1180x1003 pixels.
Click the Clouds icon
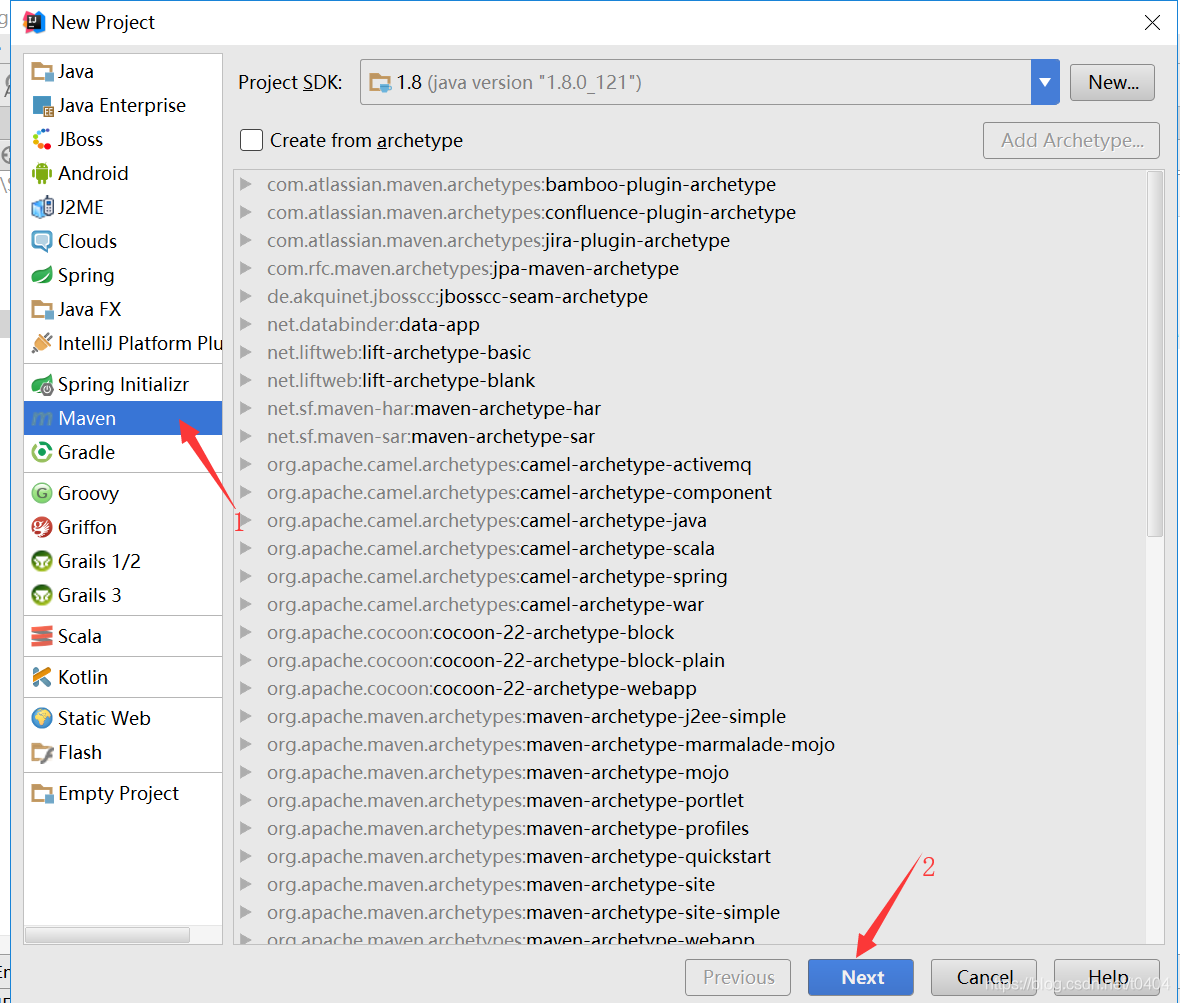pyautogui.click(x=42, y=242)
